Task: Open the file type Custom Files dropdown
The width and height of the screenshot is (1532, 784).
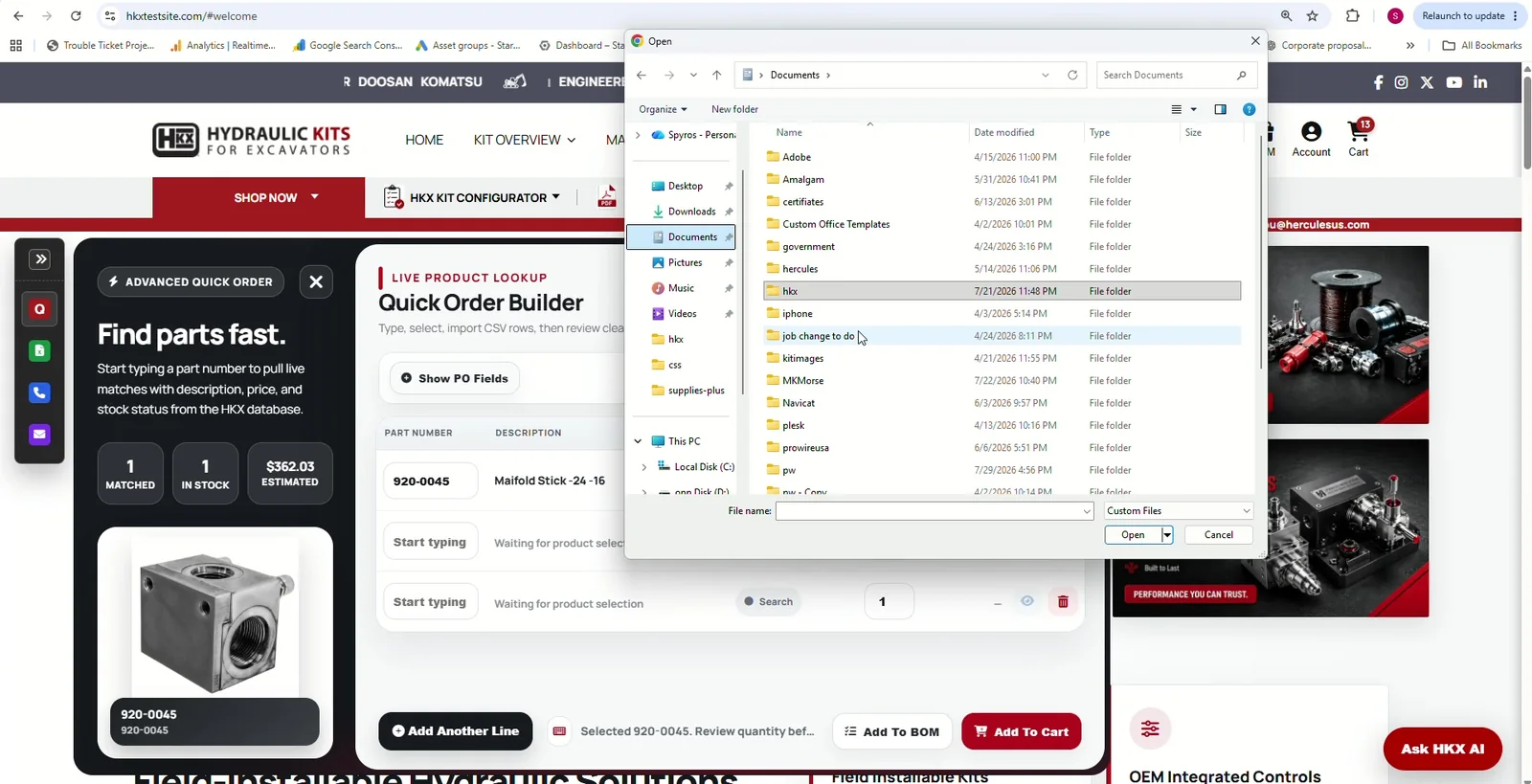Action: click(1178, 511)
